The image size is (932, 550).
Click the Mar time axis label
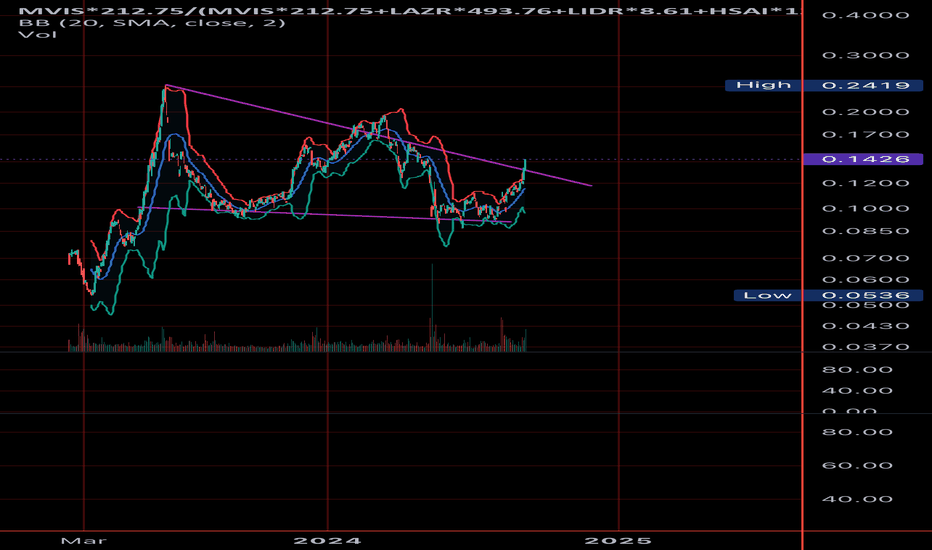point(84,540)
